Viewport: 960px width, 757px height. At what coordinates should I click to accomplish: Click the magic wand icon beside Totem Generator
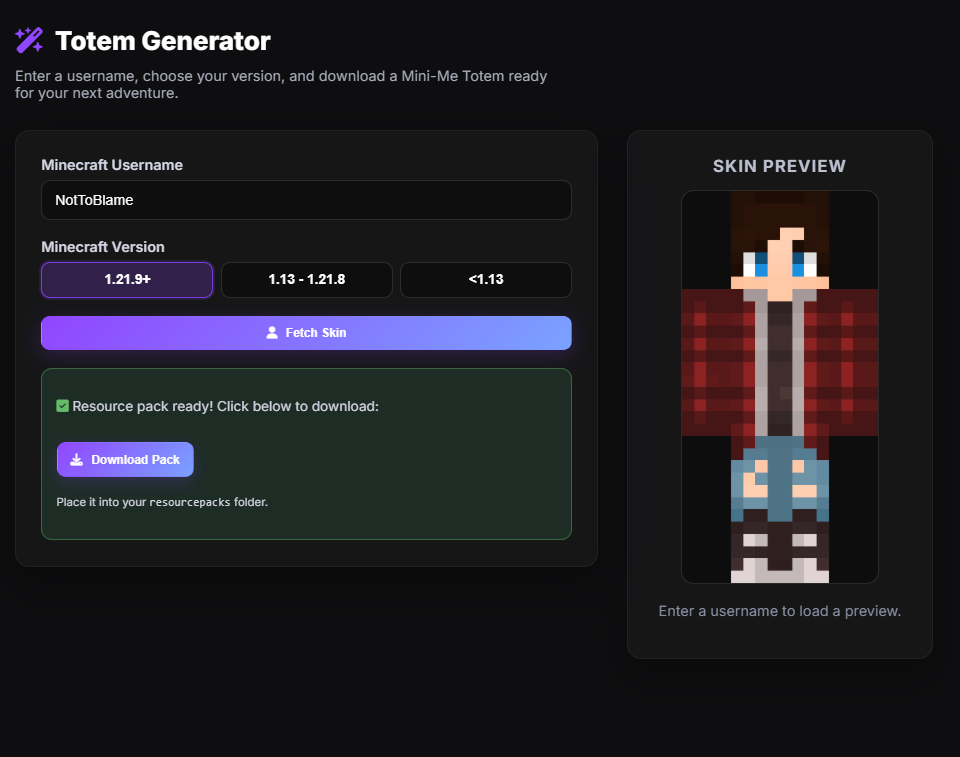[x=29, y=41]
